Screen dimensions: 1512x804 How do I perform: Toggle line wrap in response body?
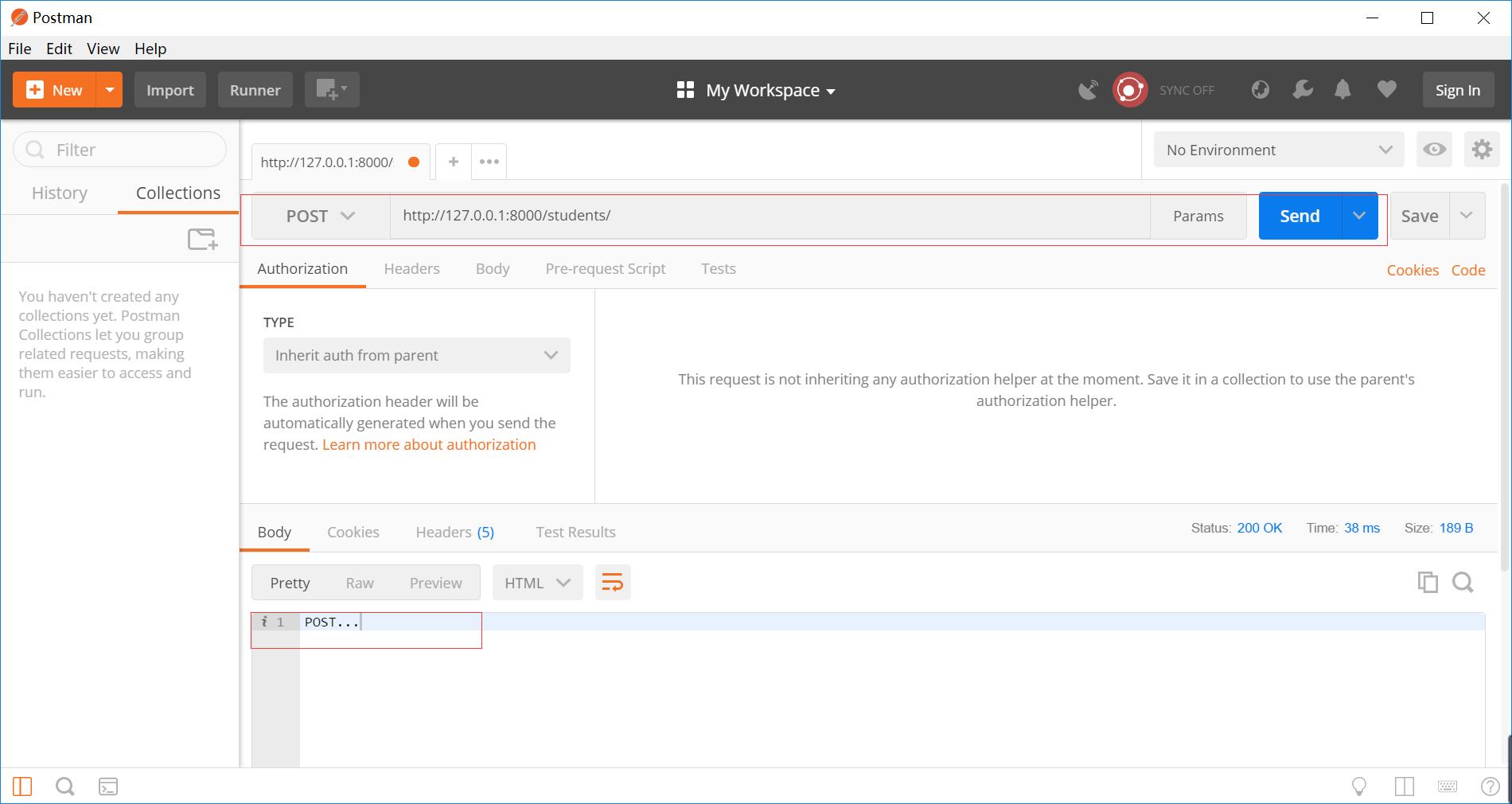[613, 583]
